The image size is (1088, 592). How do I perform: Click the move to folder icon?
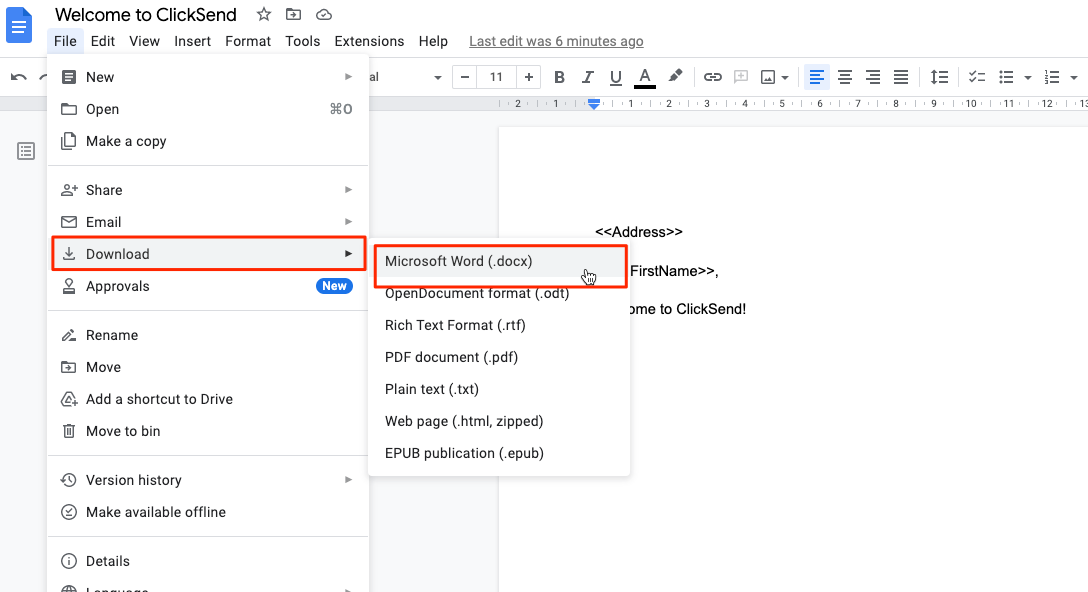294,14
